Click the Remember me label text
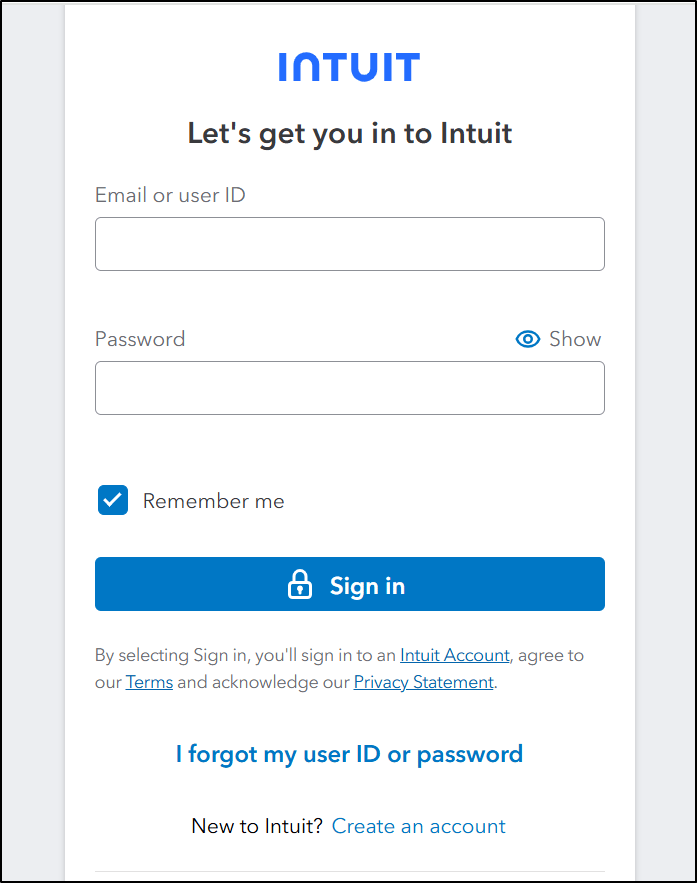Image resolution: width=697 pixels, height=883 pixels. click(213, 501)
